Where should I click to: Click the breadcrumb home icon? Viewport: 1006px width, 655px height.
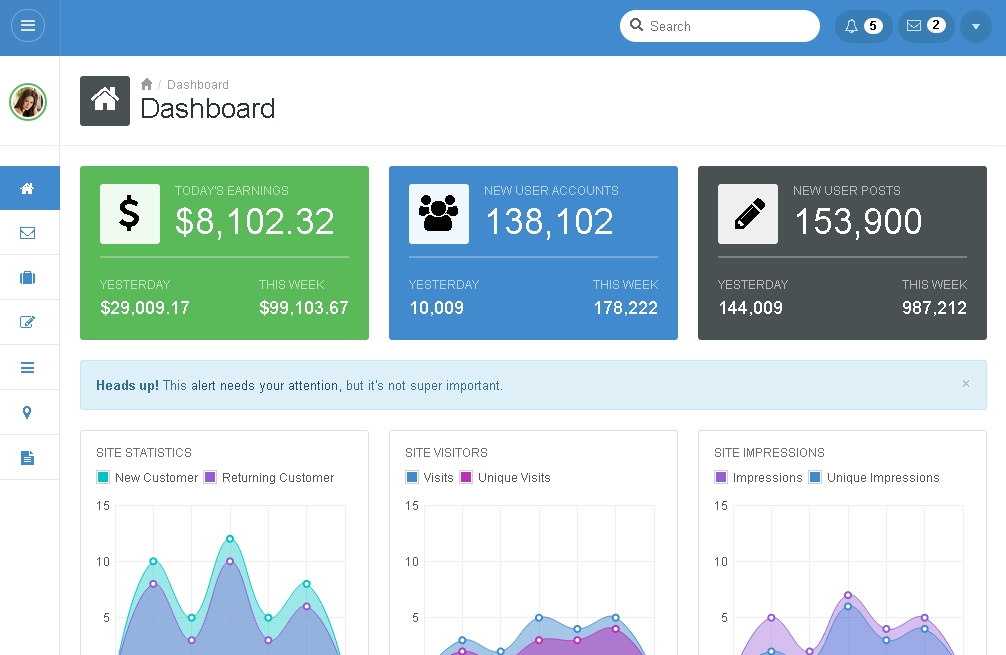pyautogui.click(x=147, y=85)
